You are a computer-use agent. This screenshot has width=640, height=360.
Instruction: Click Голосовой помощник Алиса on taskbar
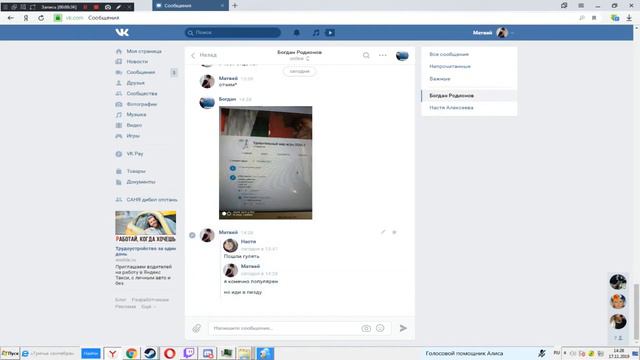[464, 353]
